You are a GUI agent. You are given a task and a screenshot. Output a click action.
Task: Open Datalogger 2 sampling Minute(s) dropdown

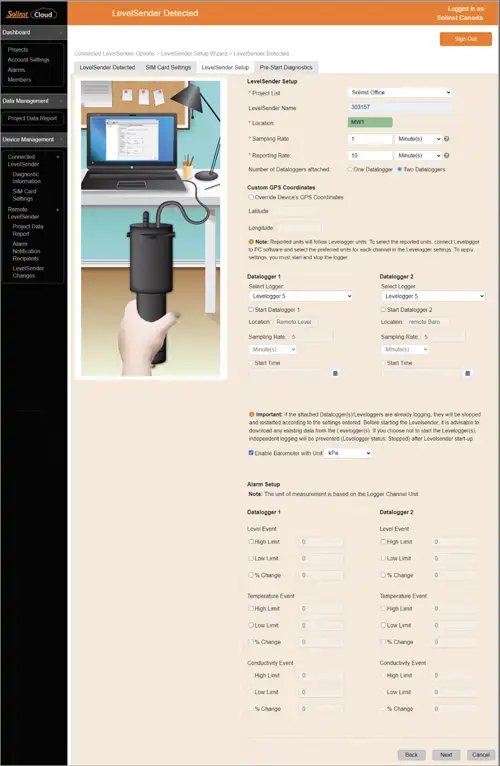pyautogui.click(x=405, y=349)
